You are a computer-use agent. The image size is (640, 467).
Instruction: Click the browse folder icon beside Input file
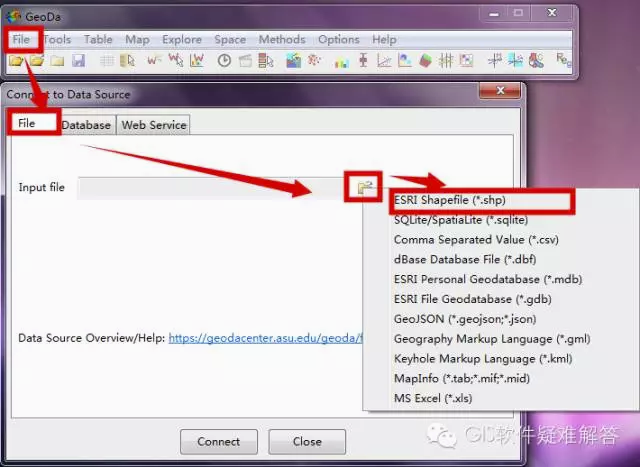[x=364, y=187]
